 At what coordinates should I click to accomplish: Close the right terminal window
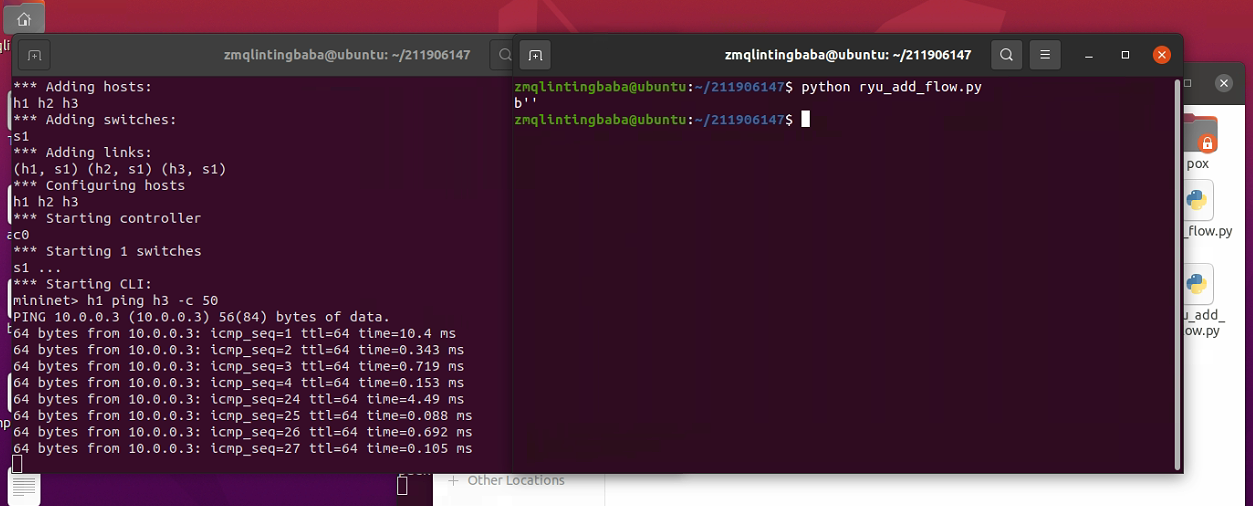tap(1161, 55)
